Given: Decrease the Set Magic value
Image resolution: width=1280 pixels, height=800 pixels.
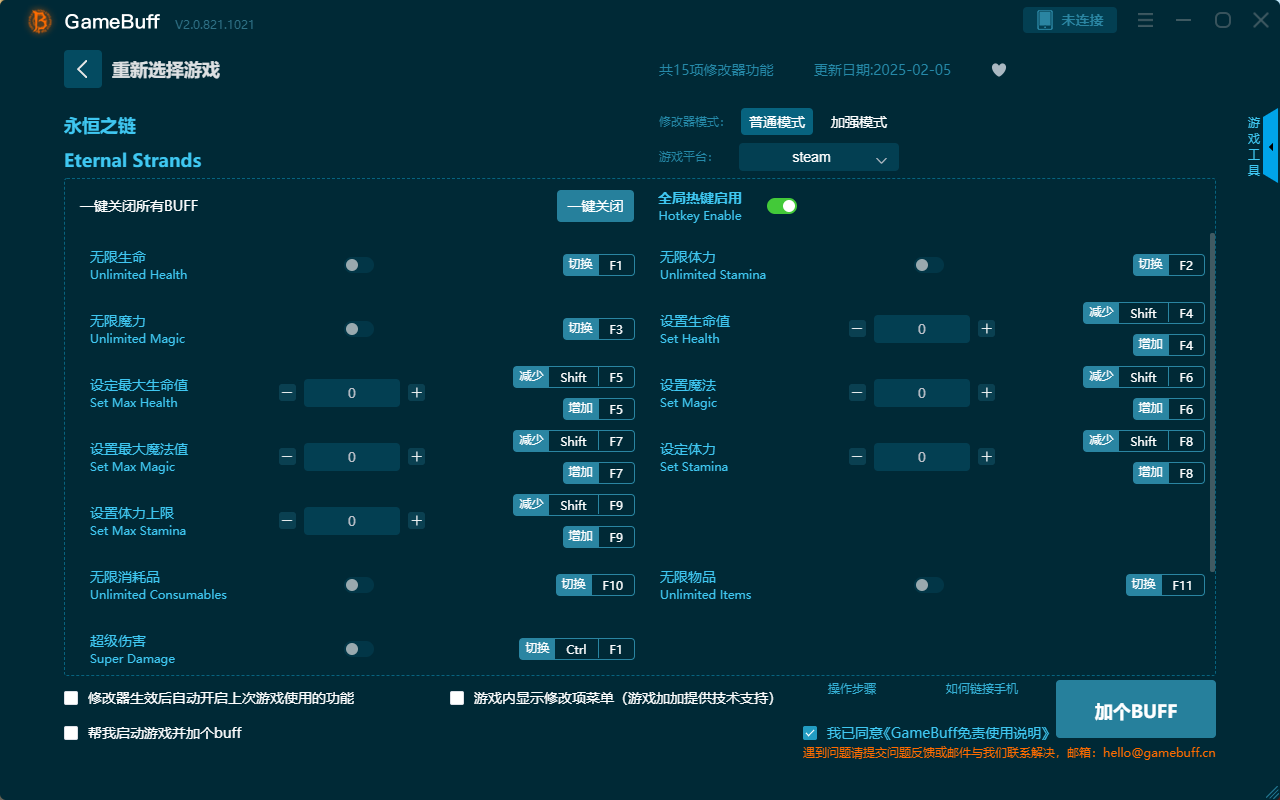Looking at the screenshot, I should (857, 393).
